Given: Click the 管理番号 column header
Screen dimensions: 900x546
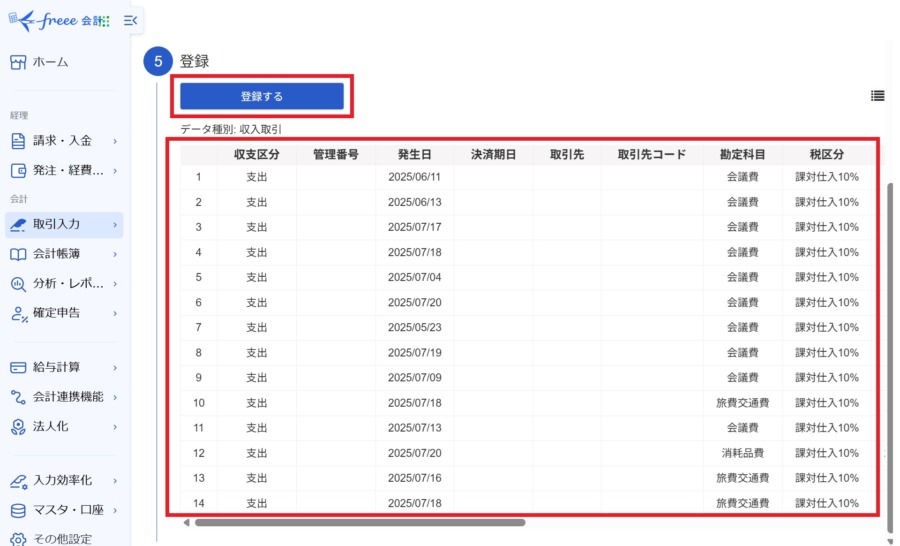Looking at the screenshot, I should point(336,154).
